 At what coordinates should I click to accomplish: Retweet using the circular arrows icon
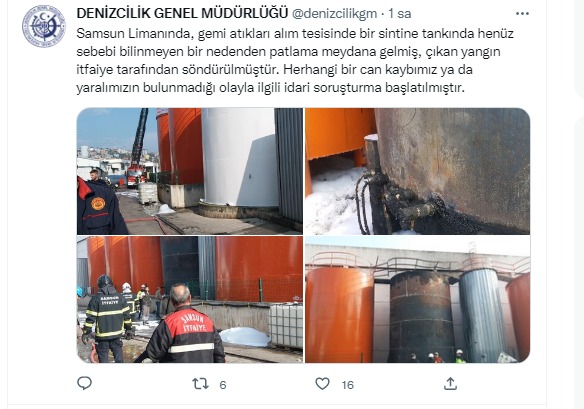[x=200, y=384]
